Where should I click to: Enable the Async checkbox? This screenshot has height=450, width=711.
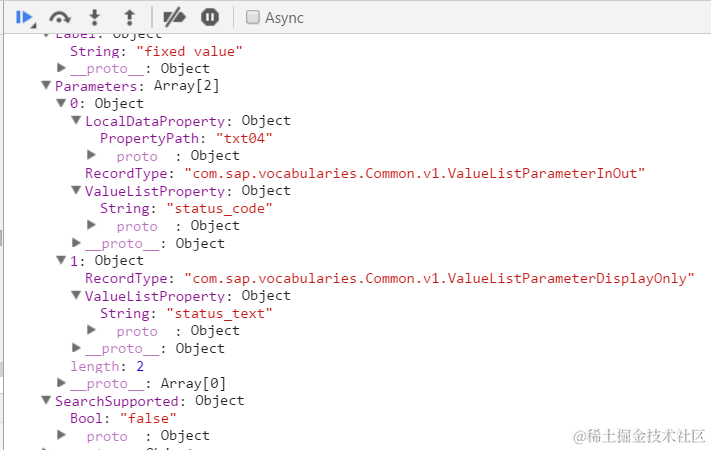tap(253, 17)
